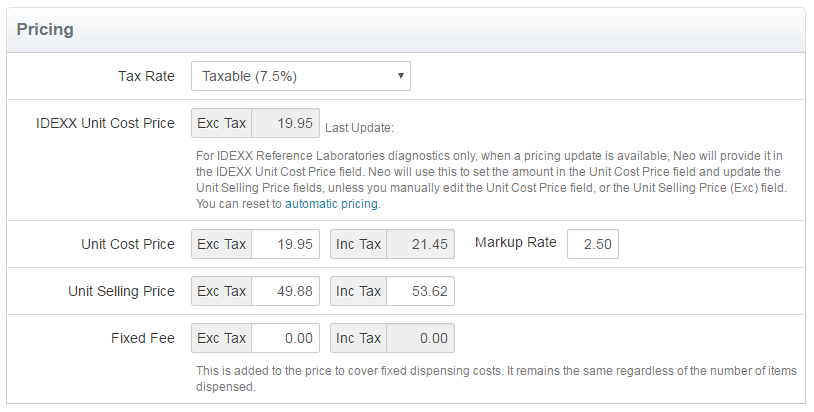Screen dimensions: 814x412
Task: Select the Unit Selling Price Inc Tax input
Action: [x=420, y=291]
